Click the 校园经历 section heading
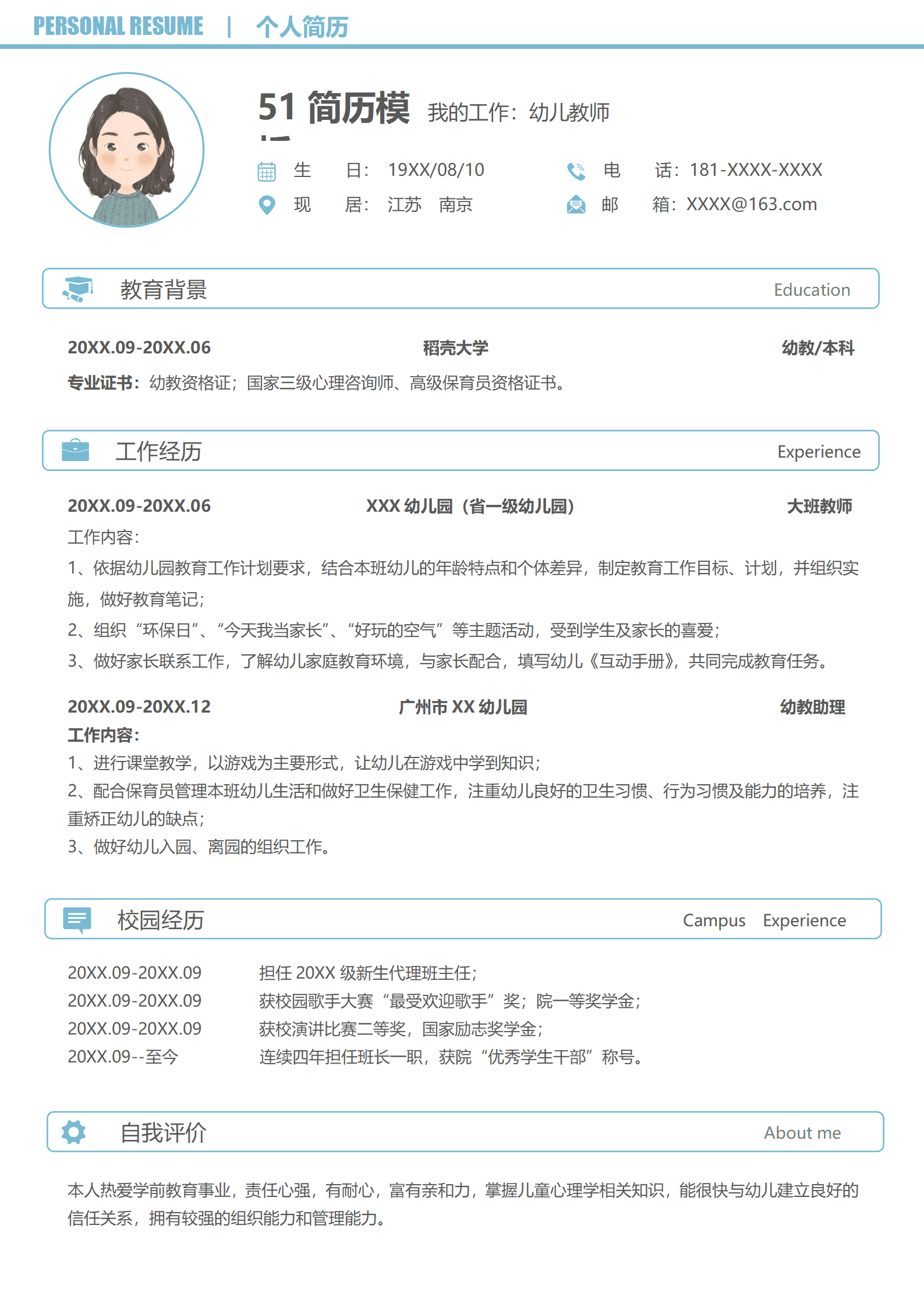This screenshot has width=924, height=1307. [161, 920]
